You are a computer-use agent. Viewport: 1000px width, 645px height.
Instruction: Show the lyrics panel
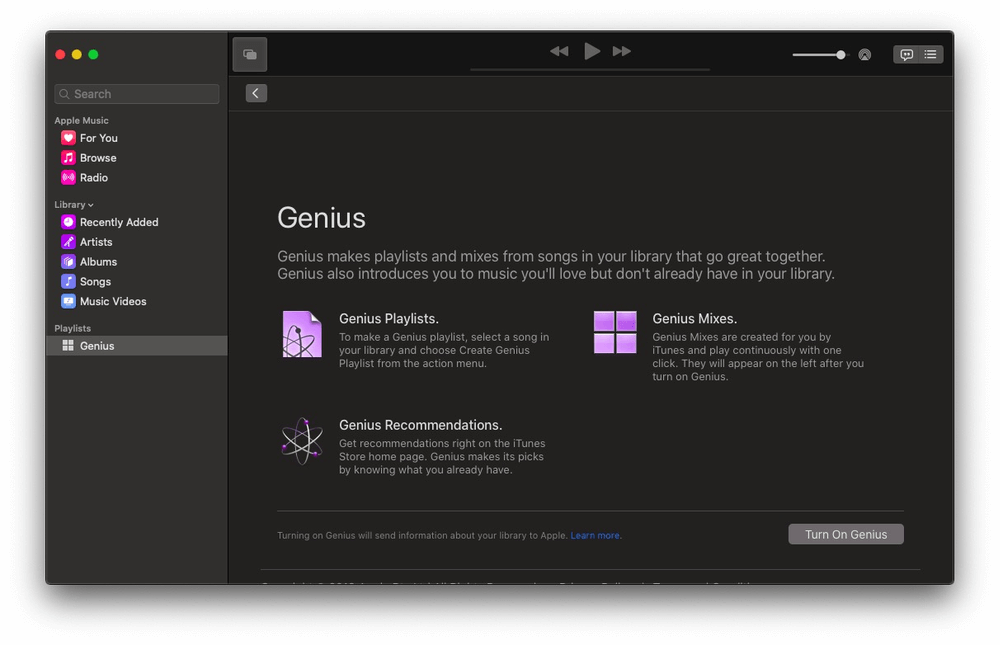click(906, 54)
